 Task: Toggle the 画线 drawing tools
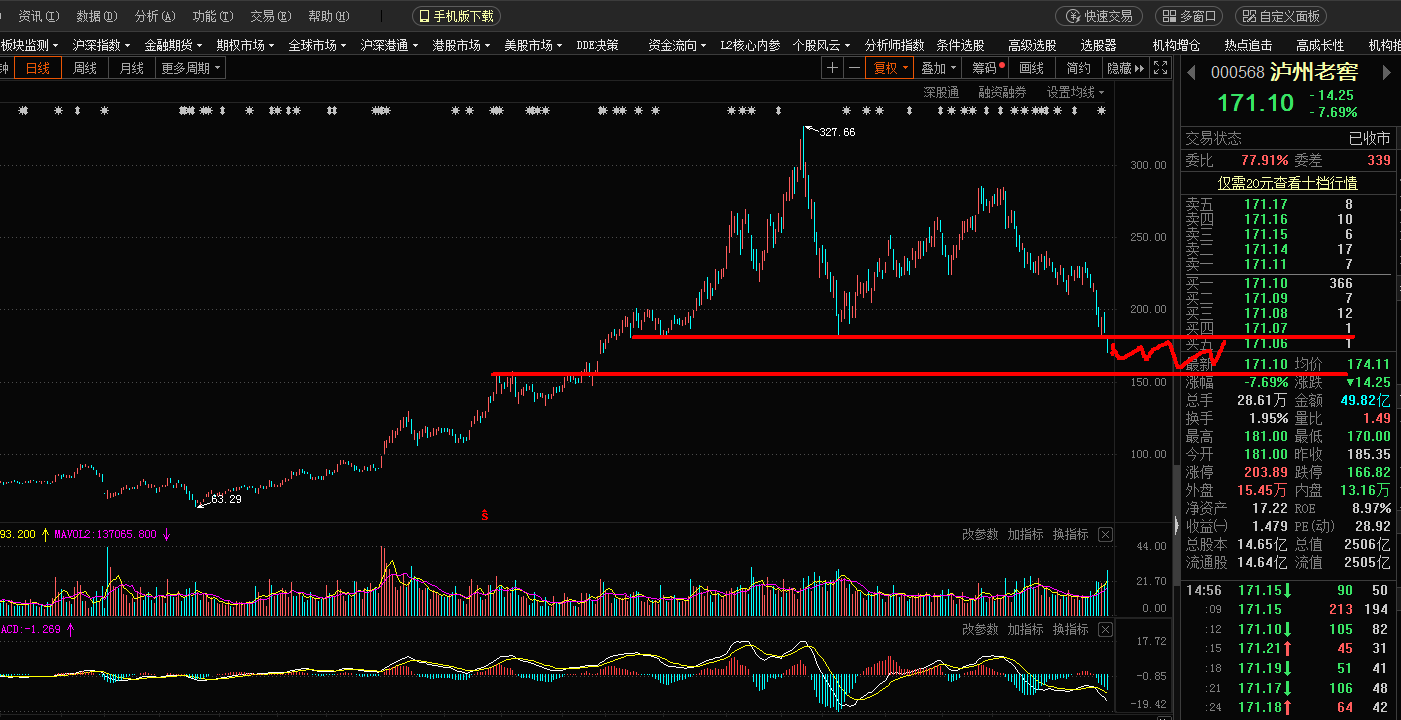[x=1031, y=68]
